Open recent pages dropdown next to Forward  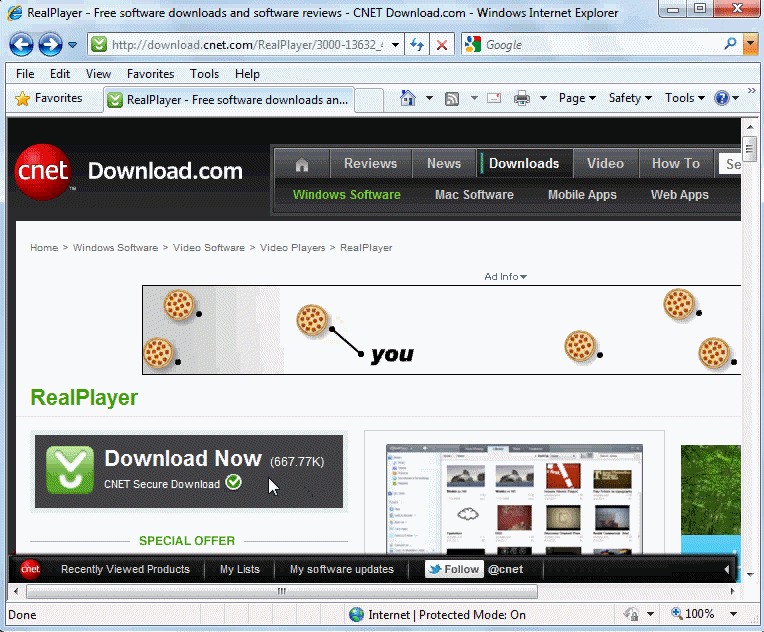(x=73, y=45)
